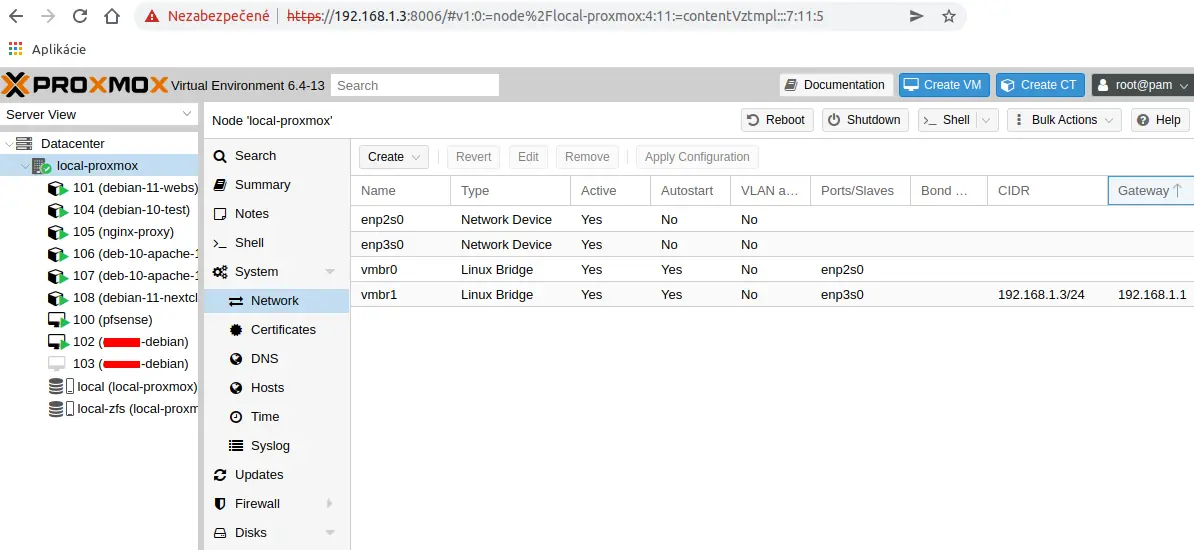This screenshot has height=550, width=1194.
Task: Open the node Shell menu item
Action: pyautogui.click(x=276, y=243)
